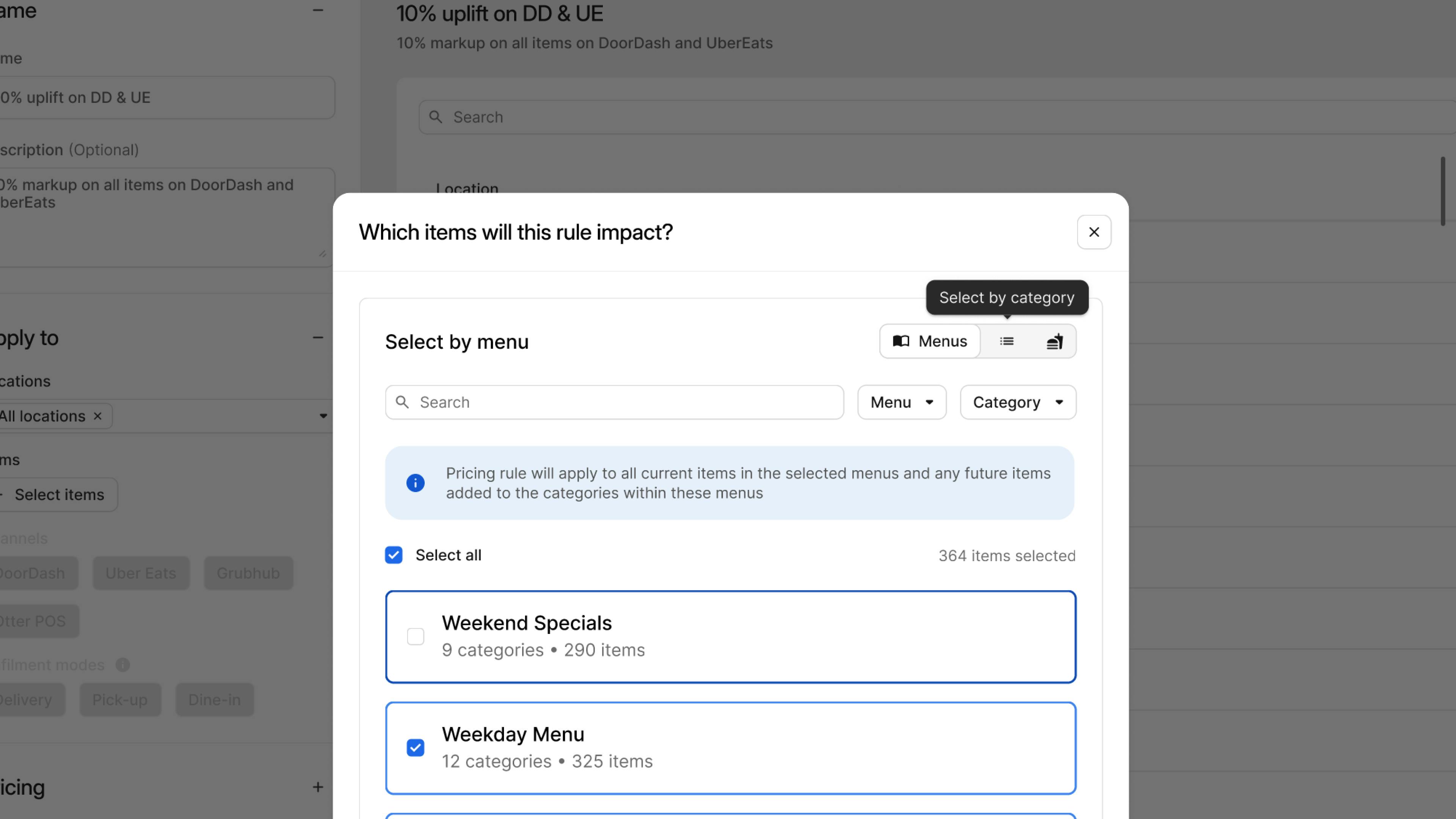Switch to select by item view
Image resolution: width=1456 pixels, height=819 pixels.
1054,341
